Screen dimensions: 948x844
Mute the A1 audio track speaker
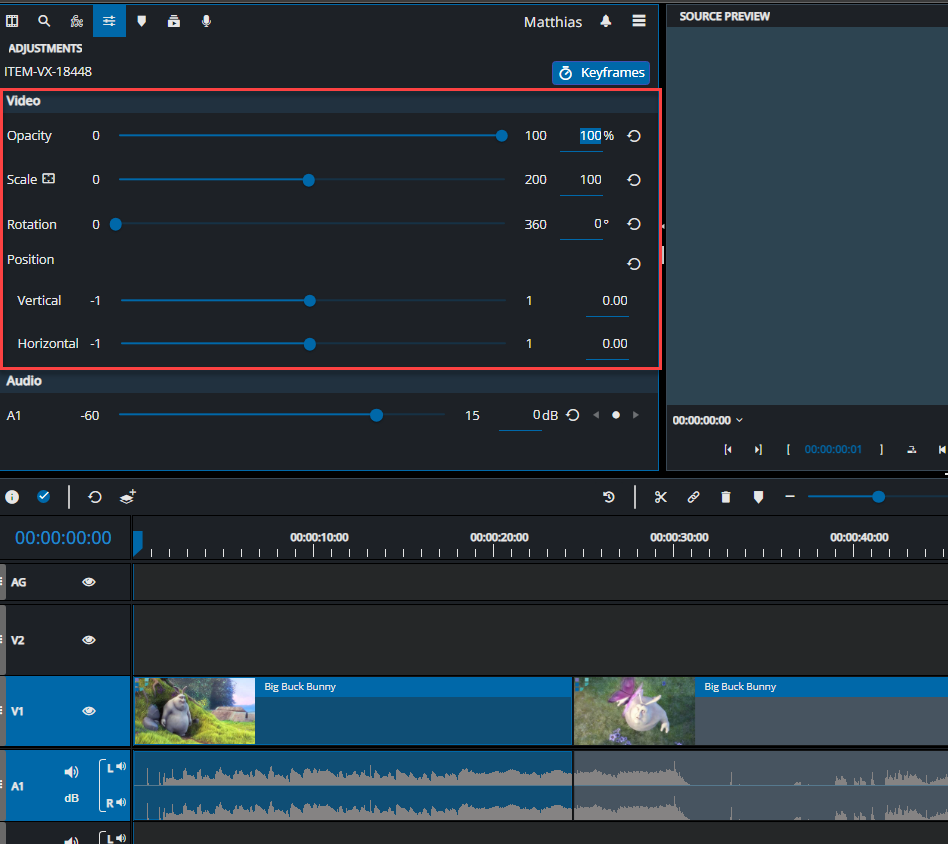[x=71, y=772]
